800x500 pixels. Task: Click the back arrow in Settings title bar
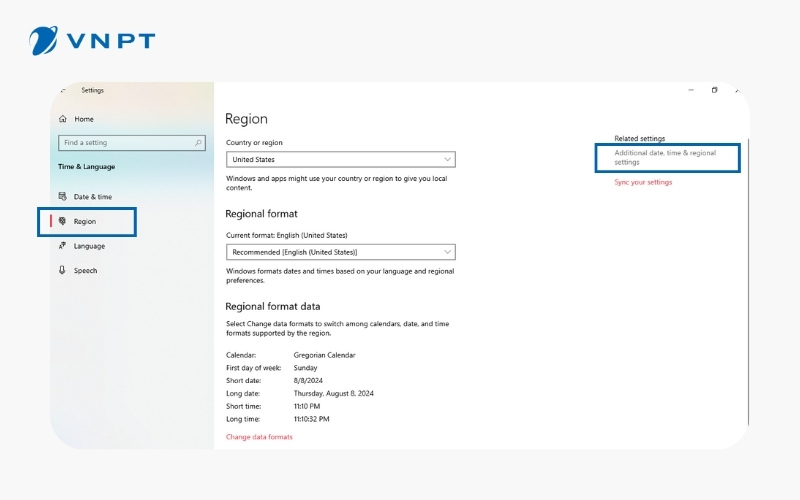point(65,91)
